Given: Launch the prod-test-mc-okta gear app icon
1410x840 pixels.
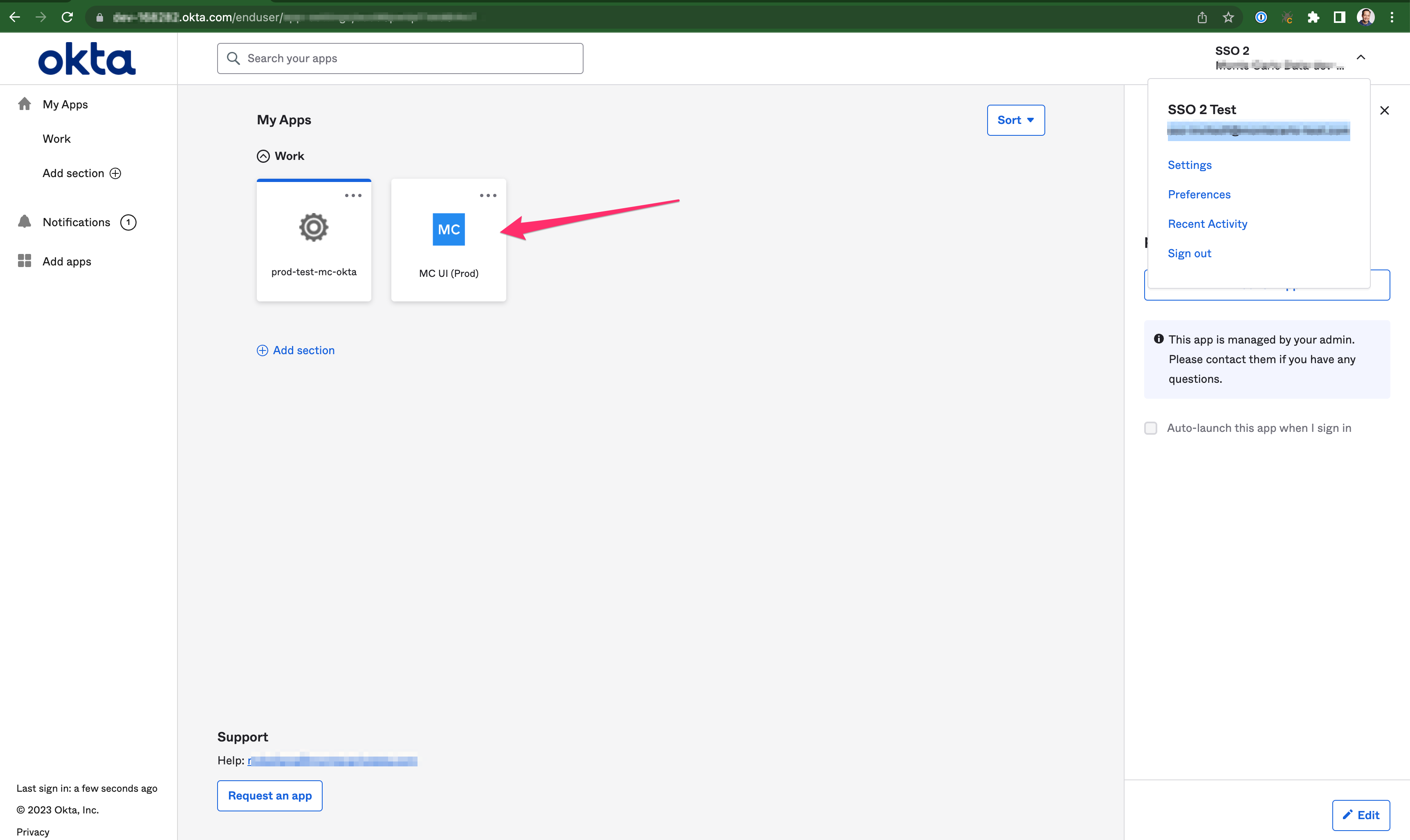Looking at the screenshot, I should coord(314,227).
